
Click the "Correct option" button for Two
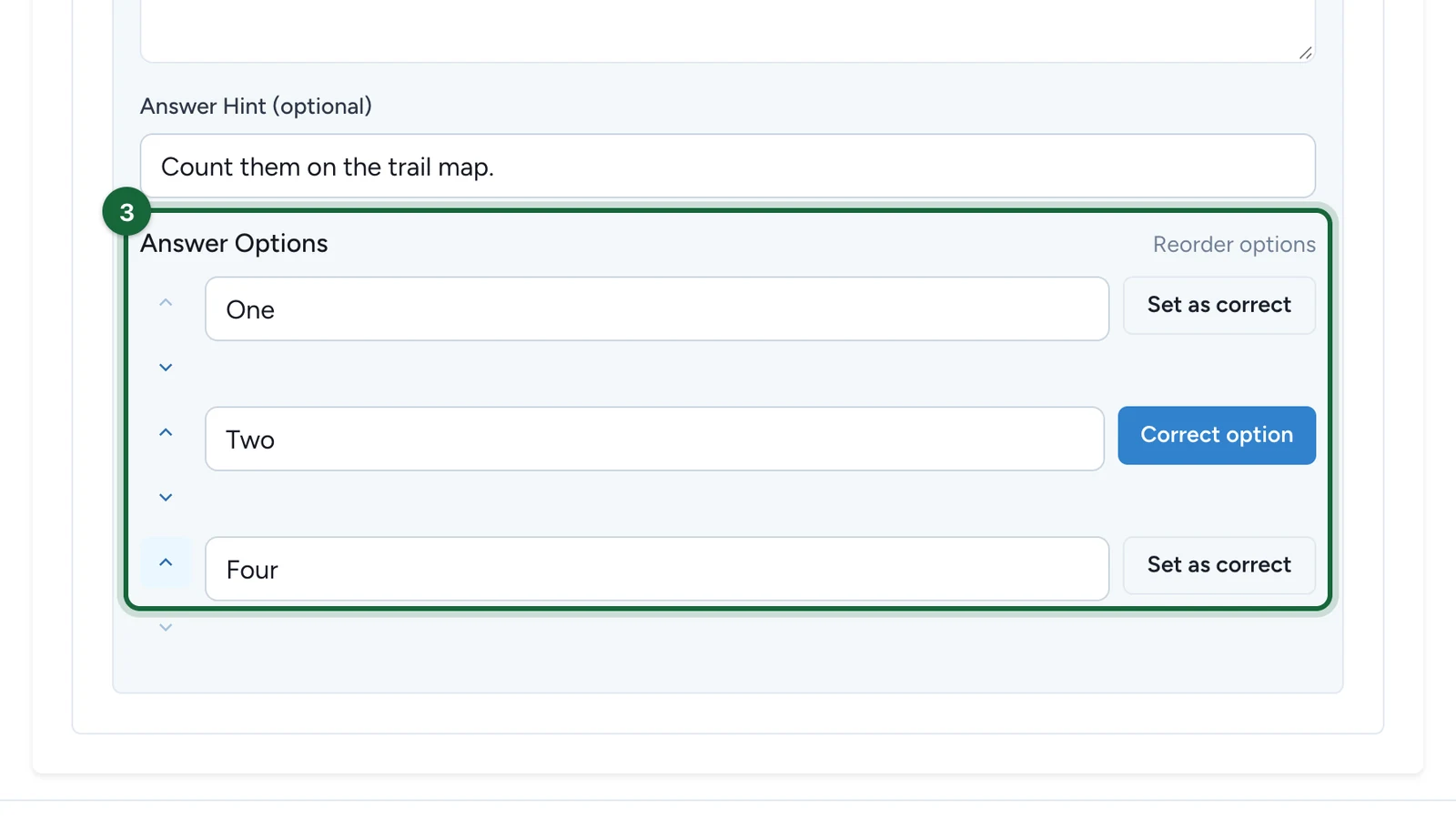[1217, 435]
